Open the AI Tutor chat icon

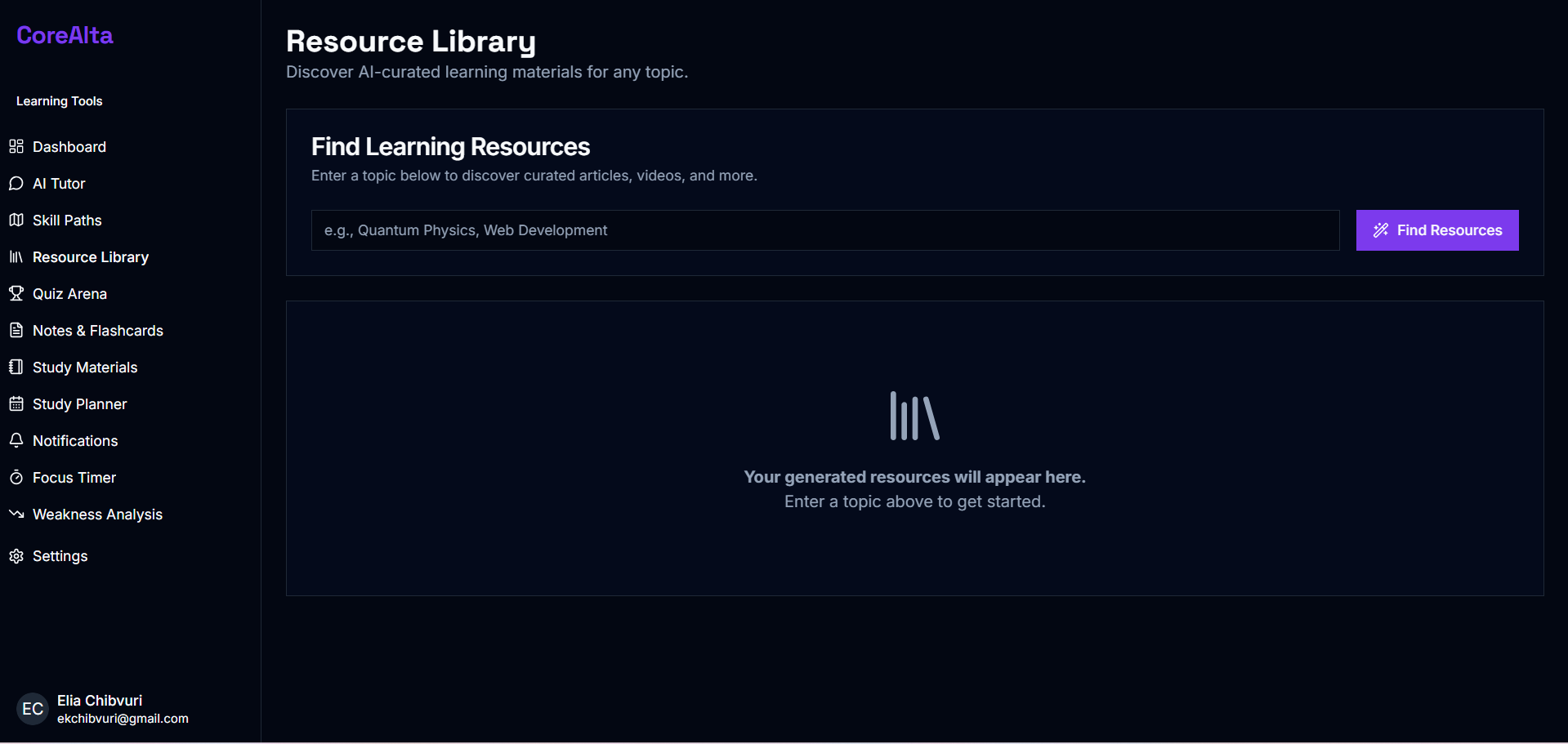pyautogui.click(x=16, y=184)
